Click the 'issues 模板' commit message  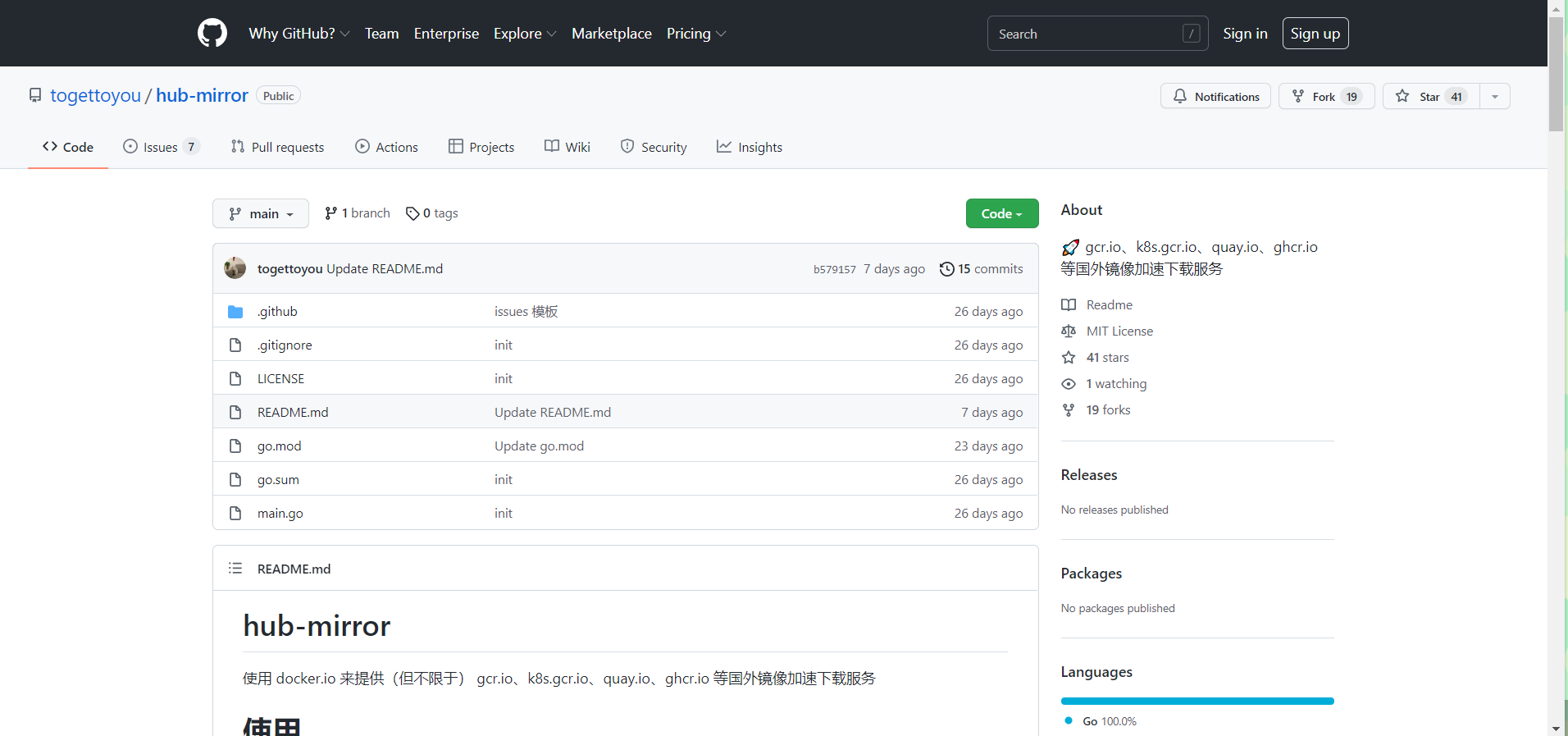coord(526,312)
